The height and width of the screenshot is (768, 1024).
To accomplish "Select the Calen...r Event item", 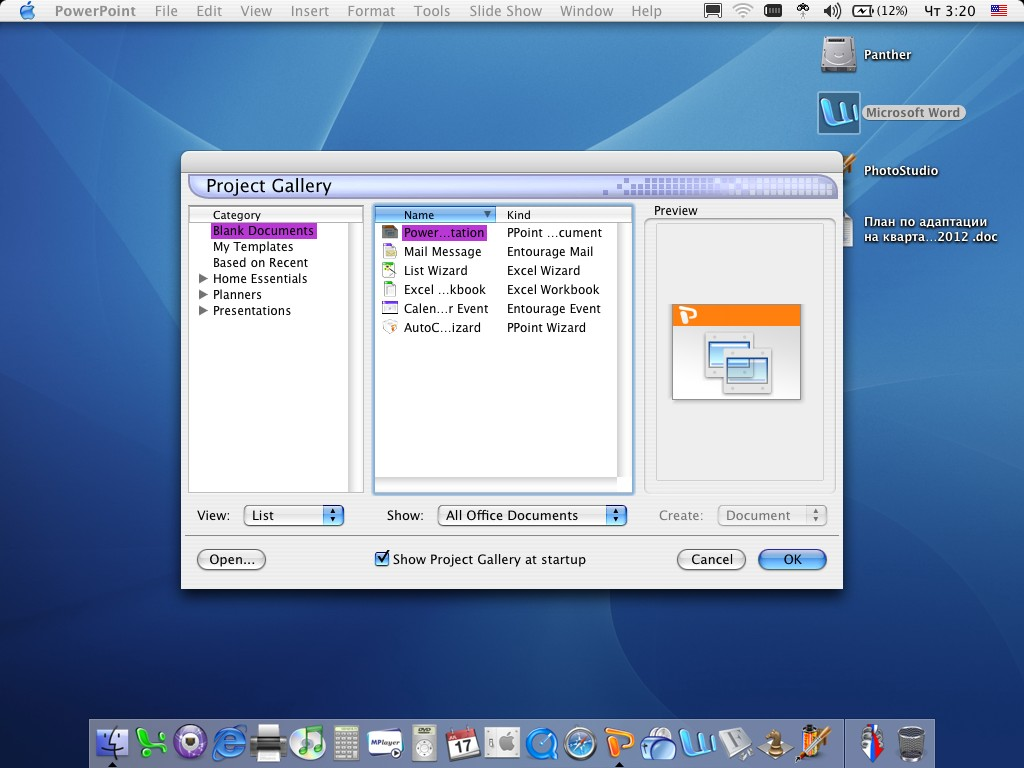I will tap(446, 308).
